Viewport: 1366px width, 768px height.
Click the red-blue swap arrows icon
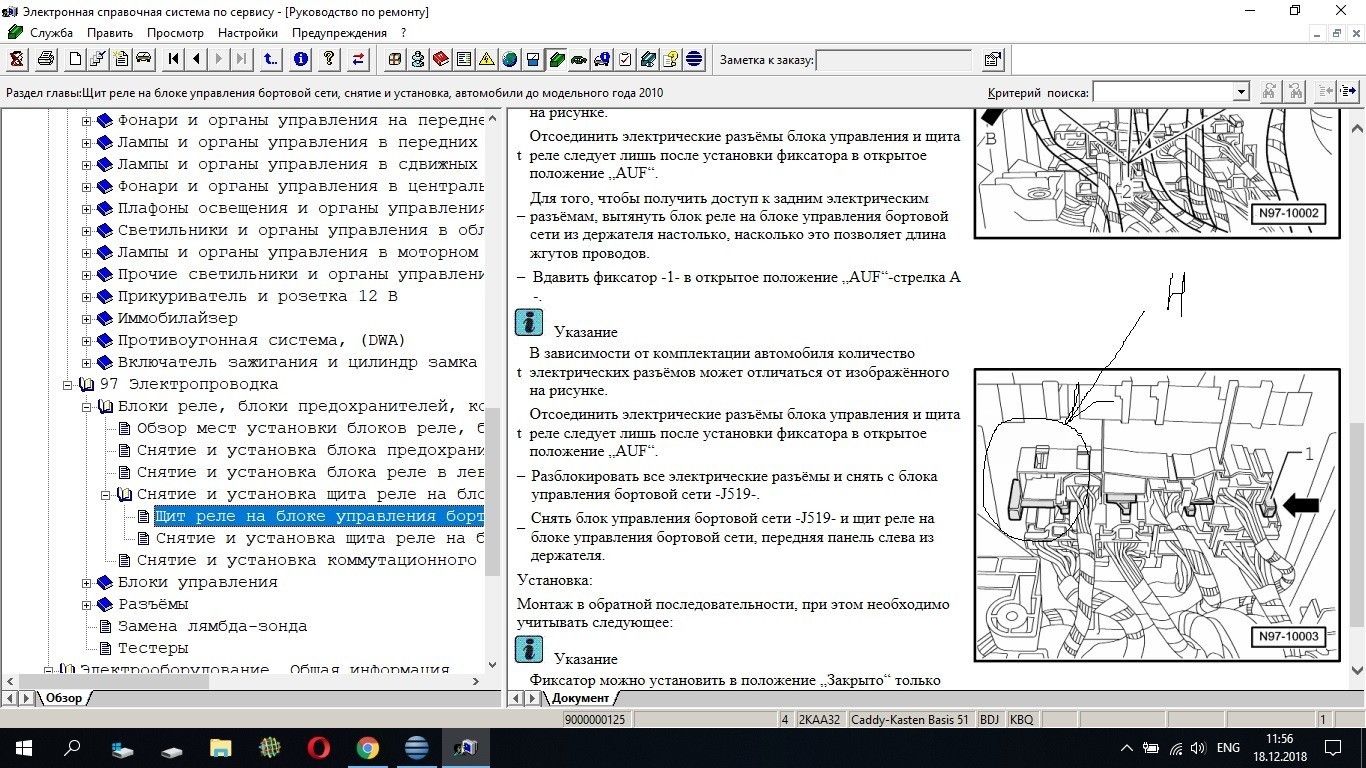coord(358,59)
